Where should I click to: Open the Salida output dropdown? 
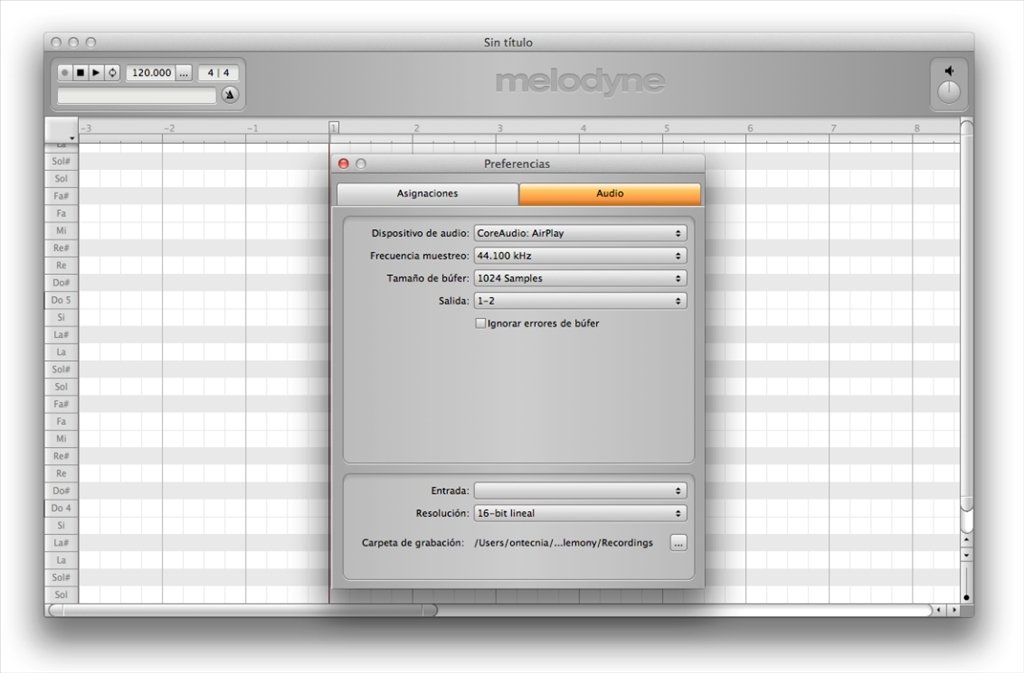(x=580, y=301)
